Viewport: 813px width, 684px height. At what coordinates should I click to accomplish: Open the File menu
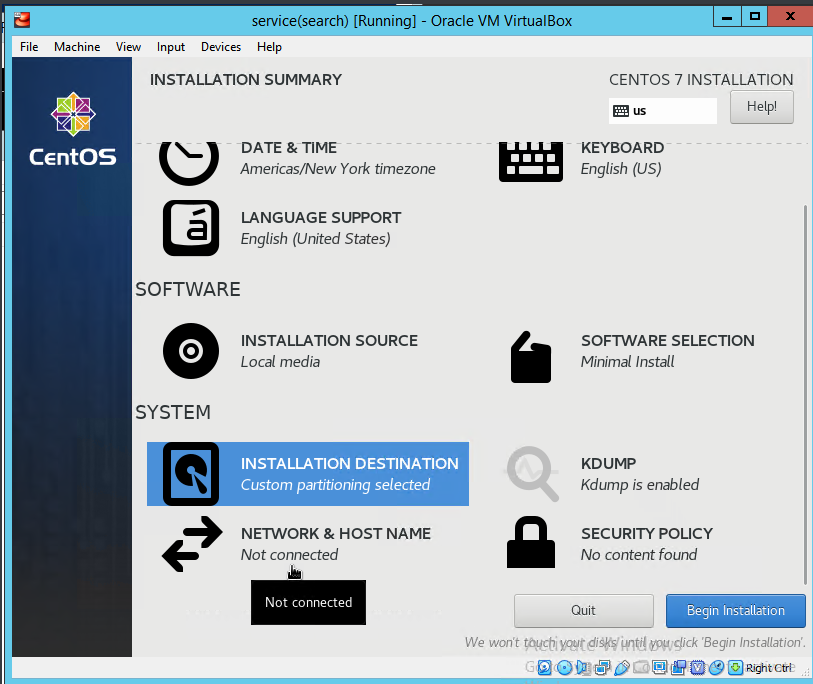coord(29,47)
